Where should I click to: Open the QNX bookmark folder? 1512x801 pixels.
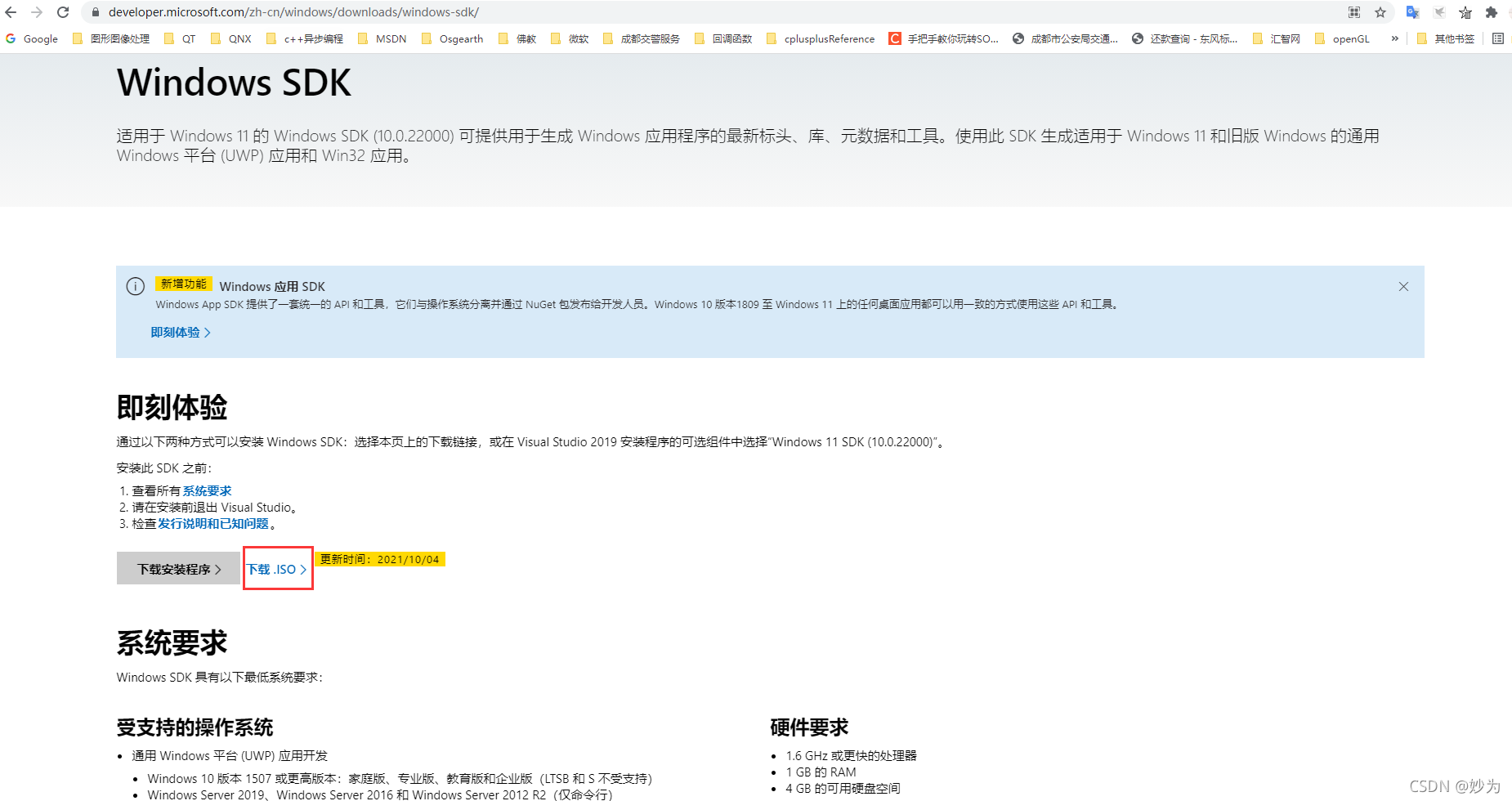click(231, 38)
